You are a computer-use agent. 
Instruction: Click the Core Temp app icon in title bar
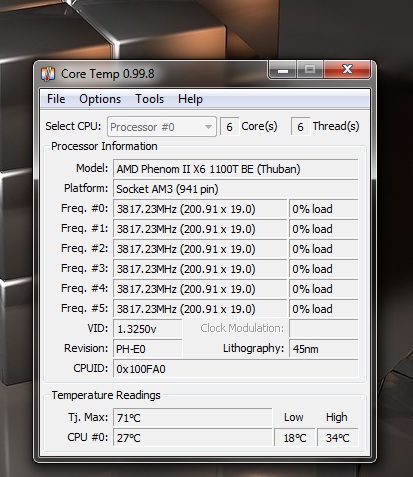pyautogui.click(x=48, y=74)
